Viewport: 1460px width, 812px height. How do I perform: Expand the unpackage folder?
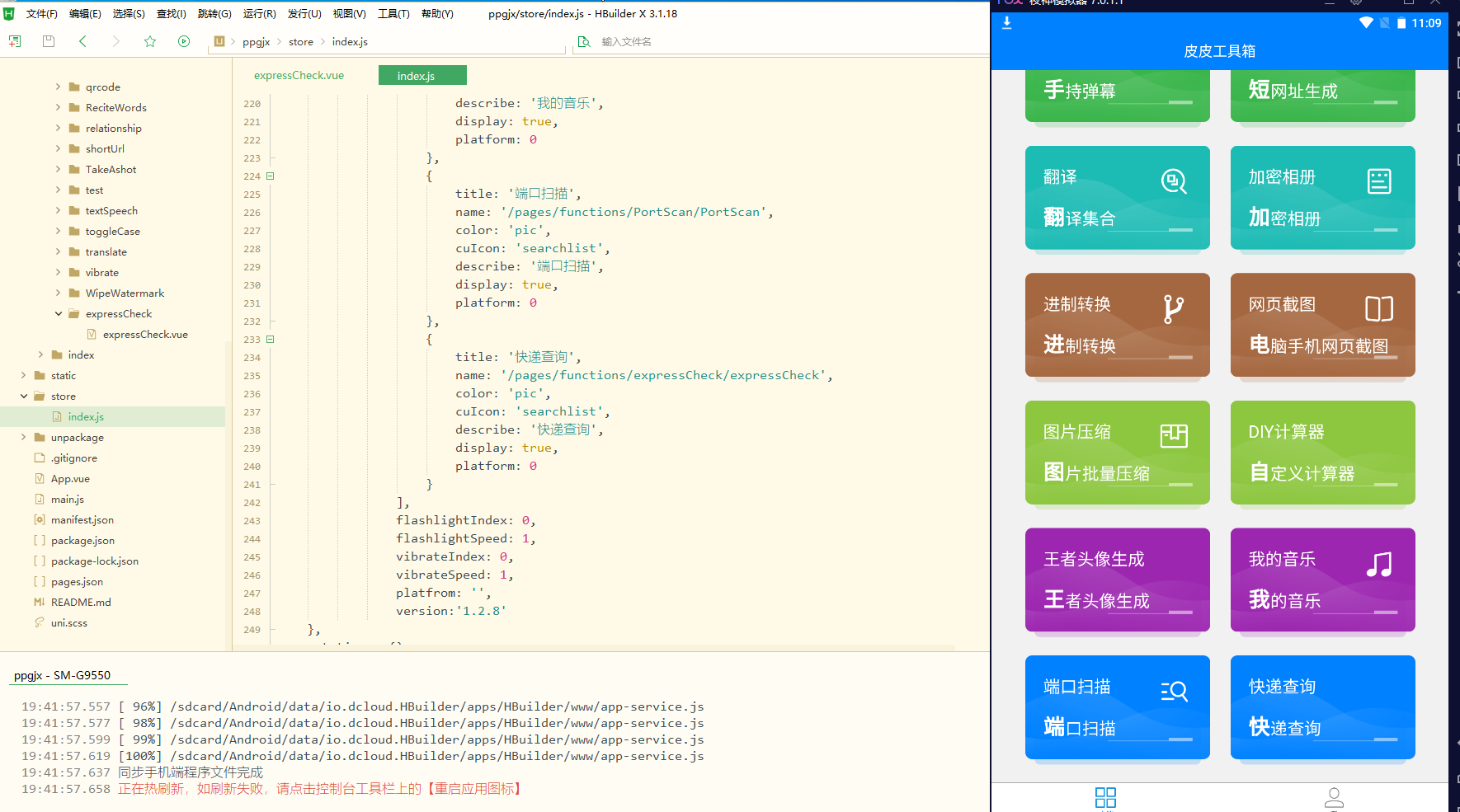tap(24, 437)
